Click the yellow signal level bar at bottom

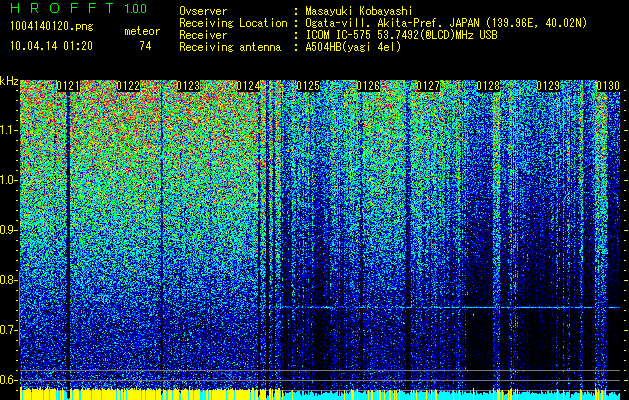tap(150, 394)
